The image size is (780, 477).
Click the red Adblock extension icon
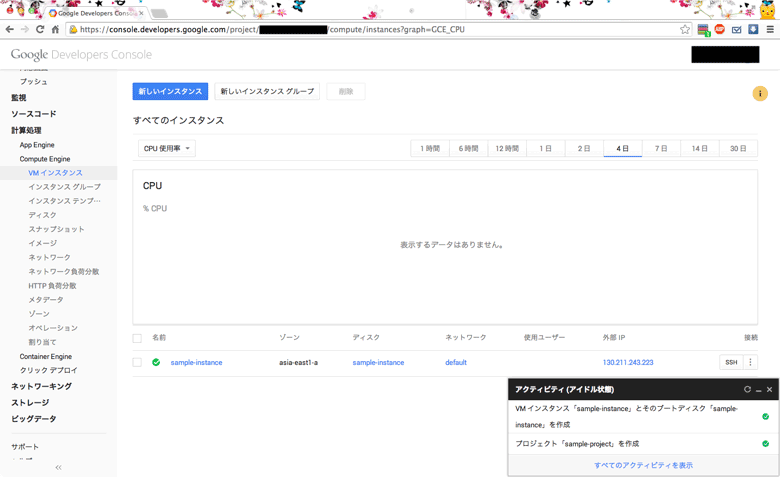pos(719,29)
